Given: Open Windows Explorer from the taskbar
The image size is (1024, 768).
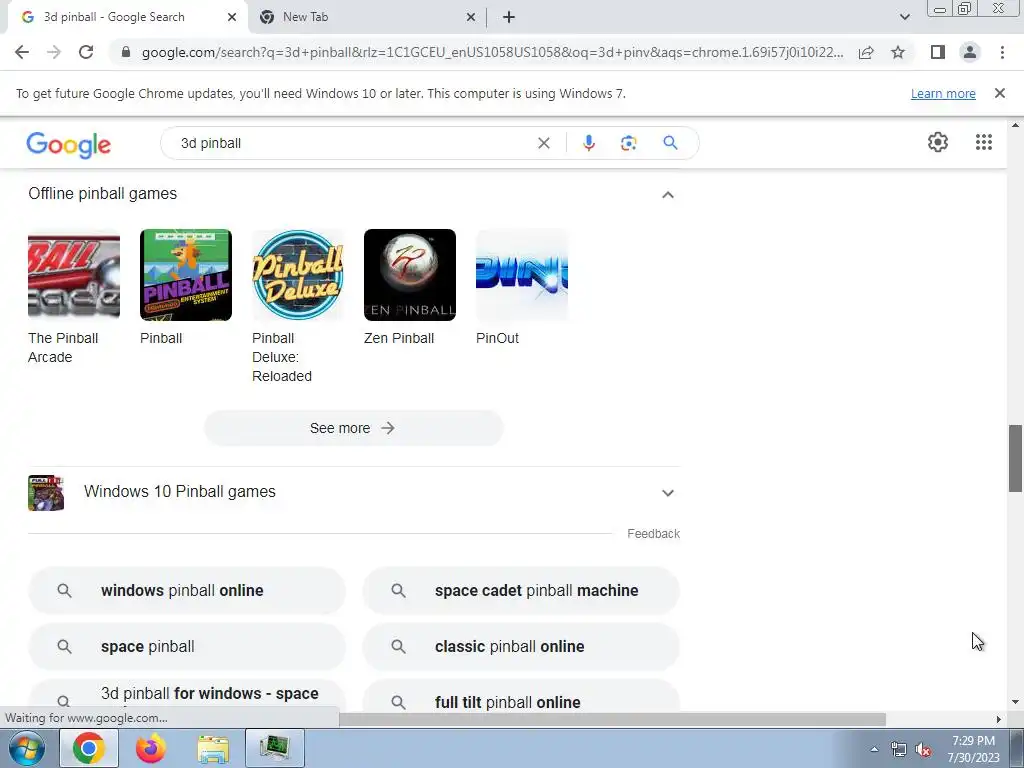Looking at the screenshot, I should pos(213,749).
